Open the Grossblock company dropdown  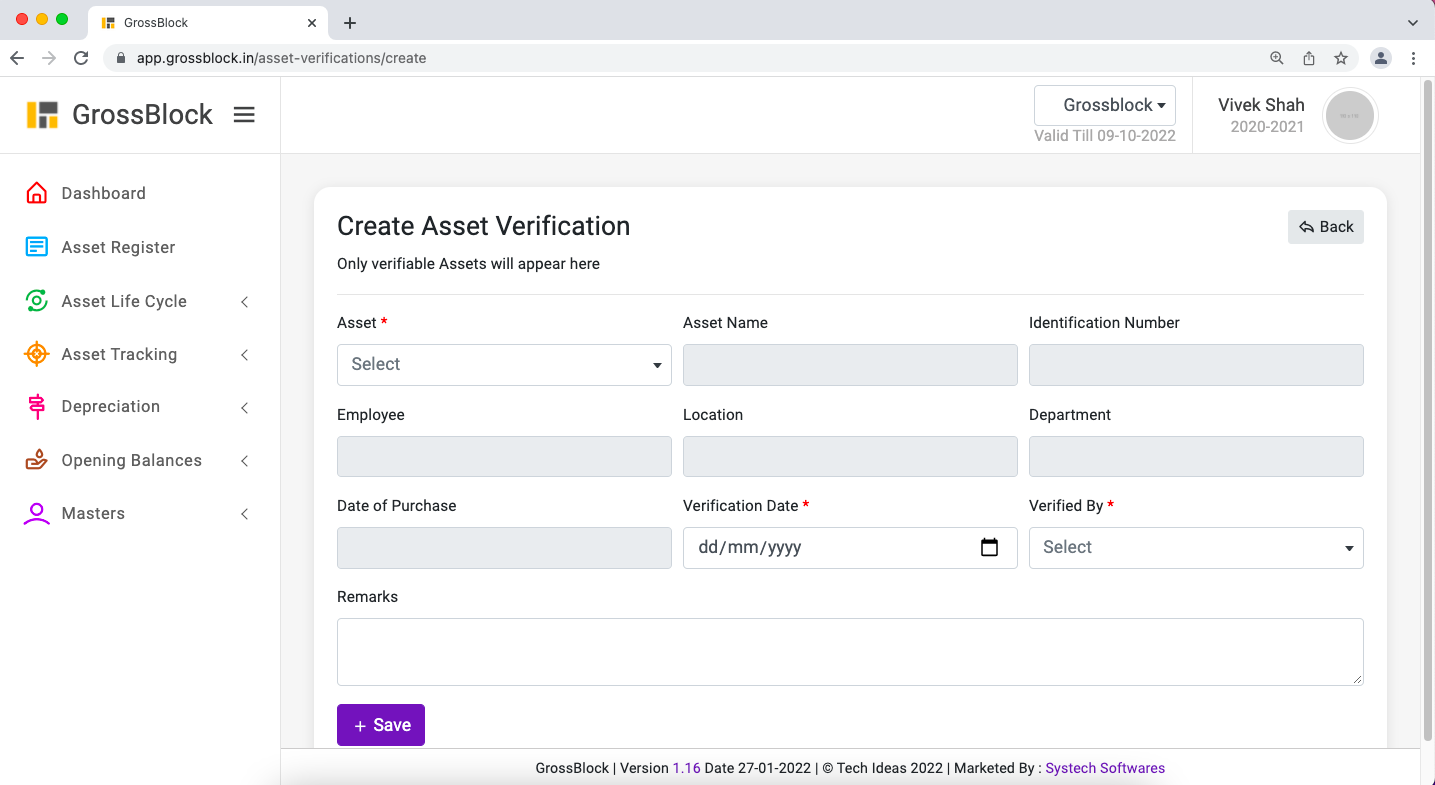point(1105,105)
